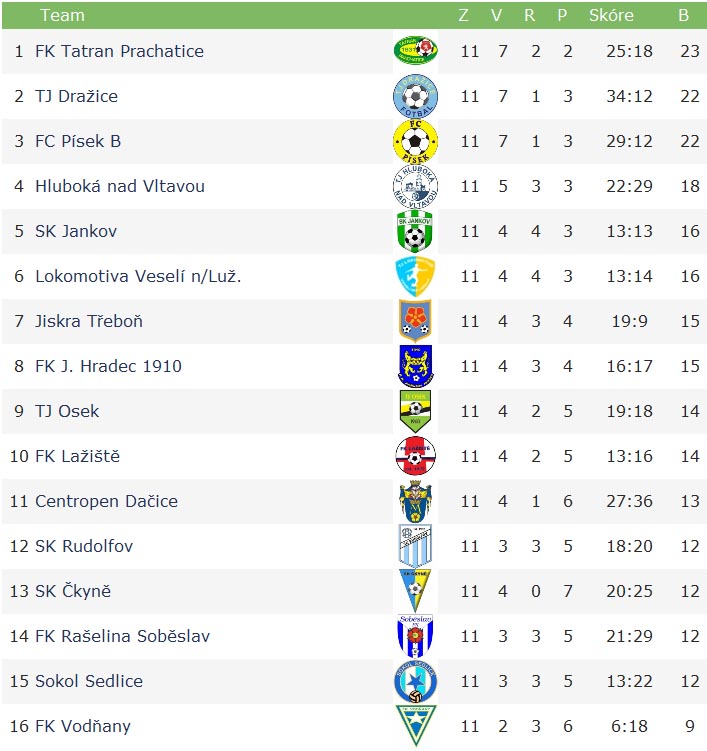Open the FK J. Hradec 1910 crest
This screenshot has width=707, height=751.
415,366
